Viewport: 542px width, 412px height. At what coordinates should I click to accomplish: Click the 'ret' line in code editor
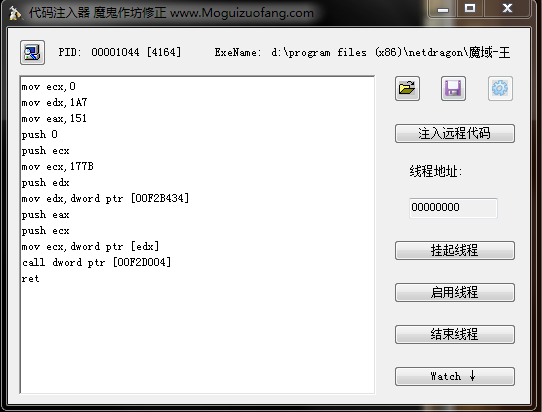click(x=30, y=279)
